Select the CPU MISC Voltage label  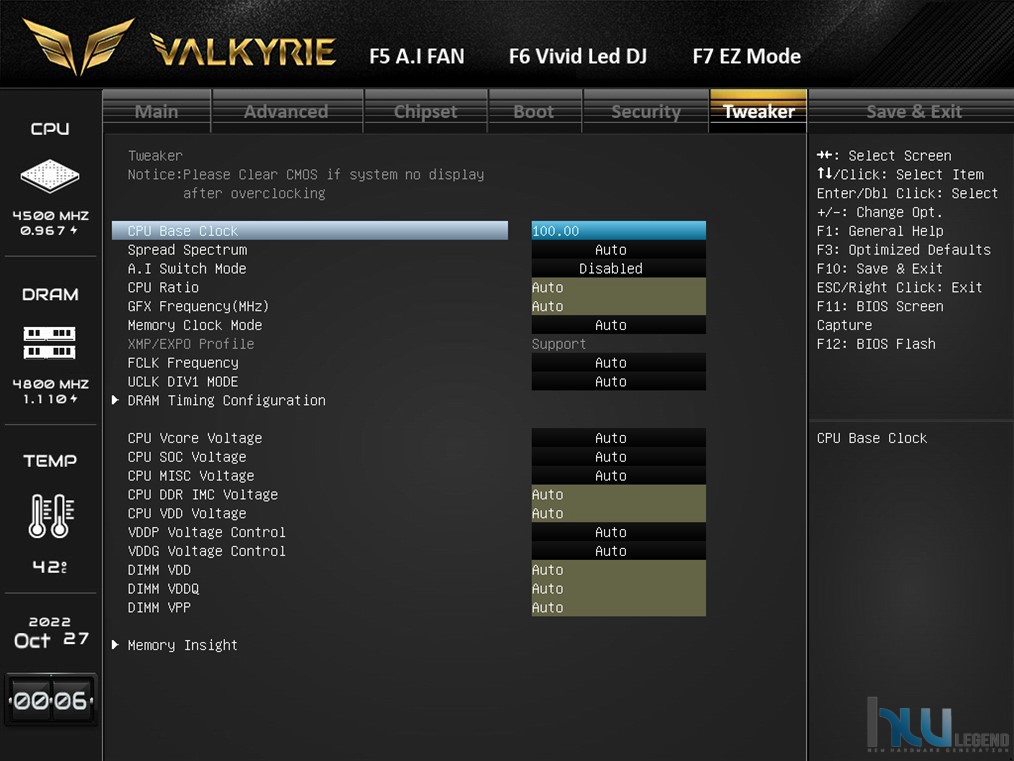(x=191, y=475)
